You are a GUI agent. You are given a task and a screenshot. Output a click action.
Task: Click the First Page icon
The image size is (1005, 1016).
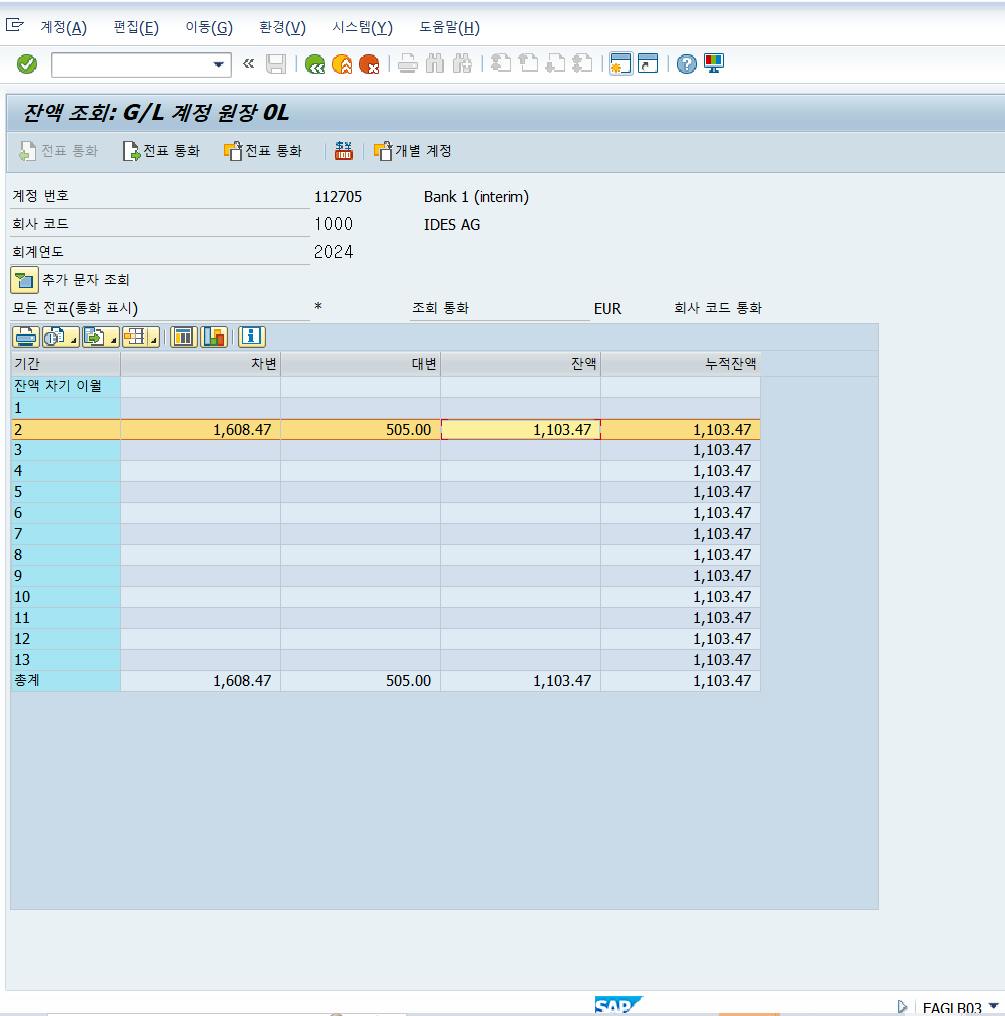click(501, 64)
